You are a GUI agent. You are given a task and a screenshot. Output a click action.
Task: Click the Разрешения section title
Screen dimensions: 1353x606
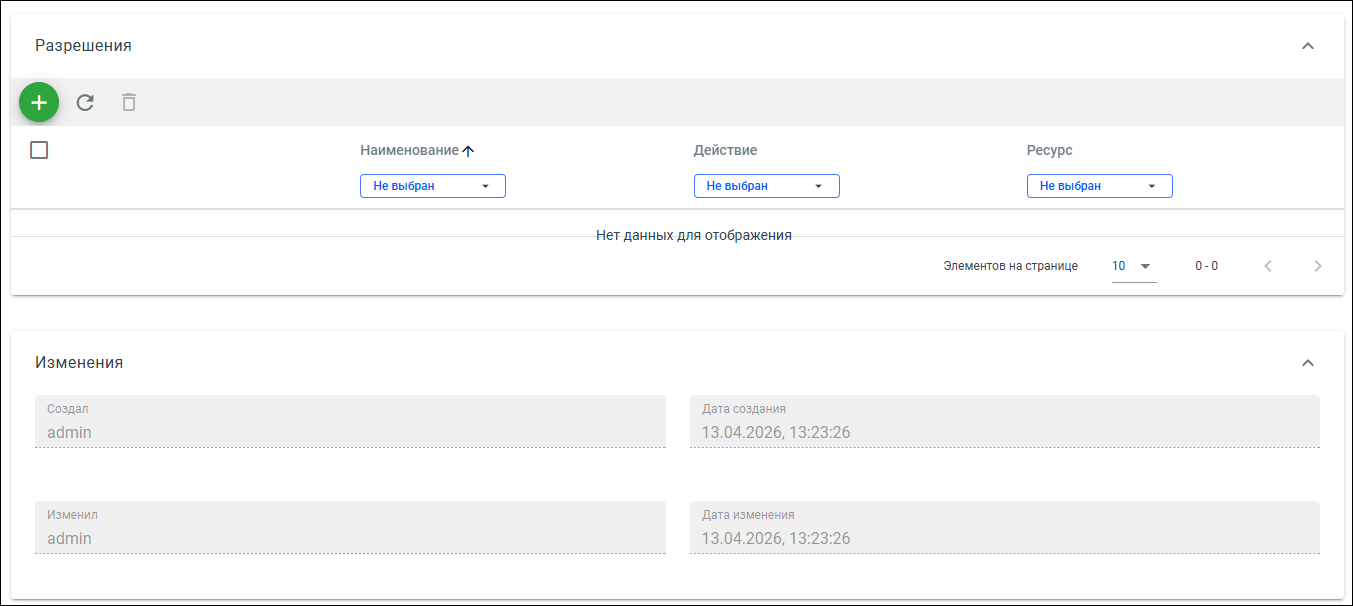[x=83, y=46]
